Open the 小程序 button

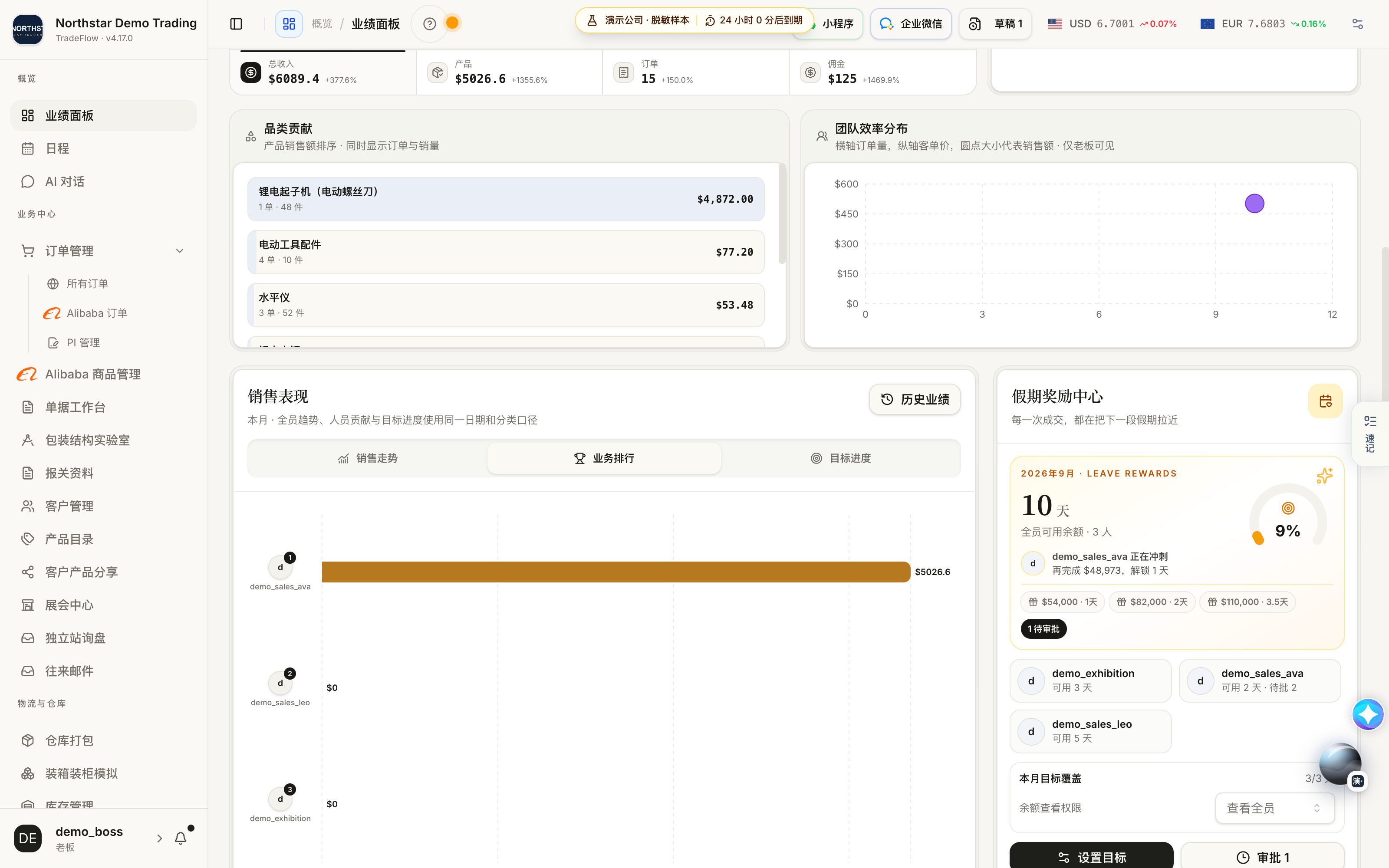click(837, 24)
